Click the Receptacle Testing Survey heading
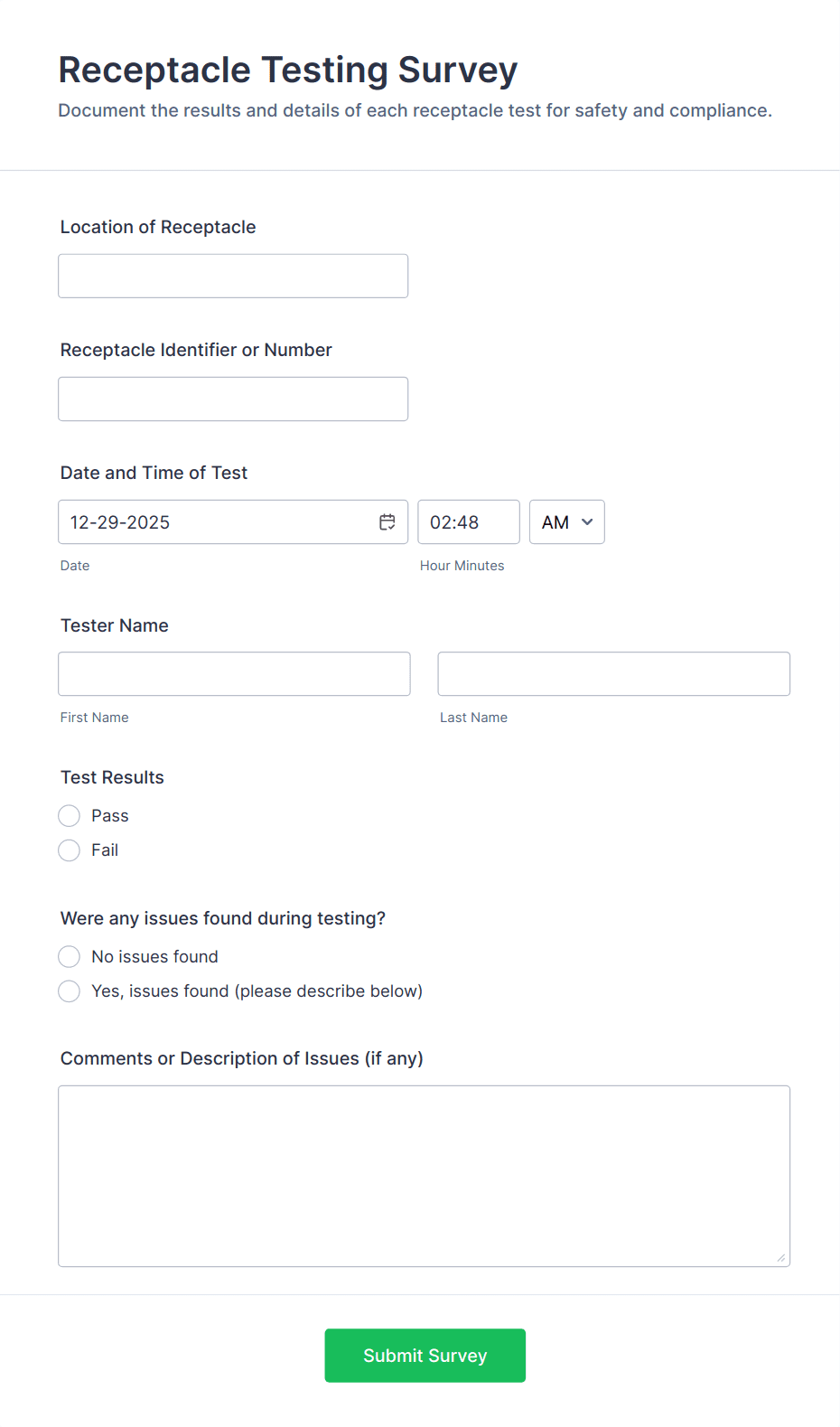840x1427 pixels. tap(288, 70)
